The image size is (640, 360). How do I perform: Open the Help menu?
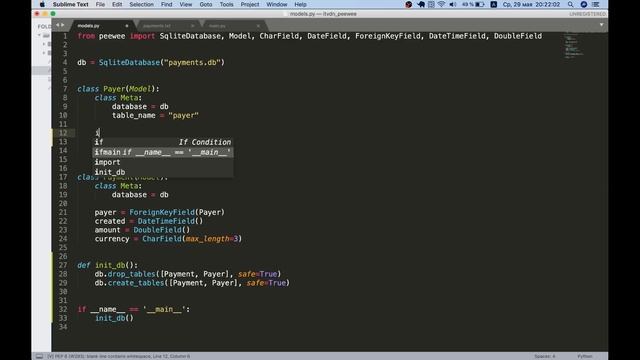(x=300, y=4)
